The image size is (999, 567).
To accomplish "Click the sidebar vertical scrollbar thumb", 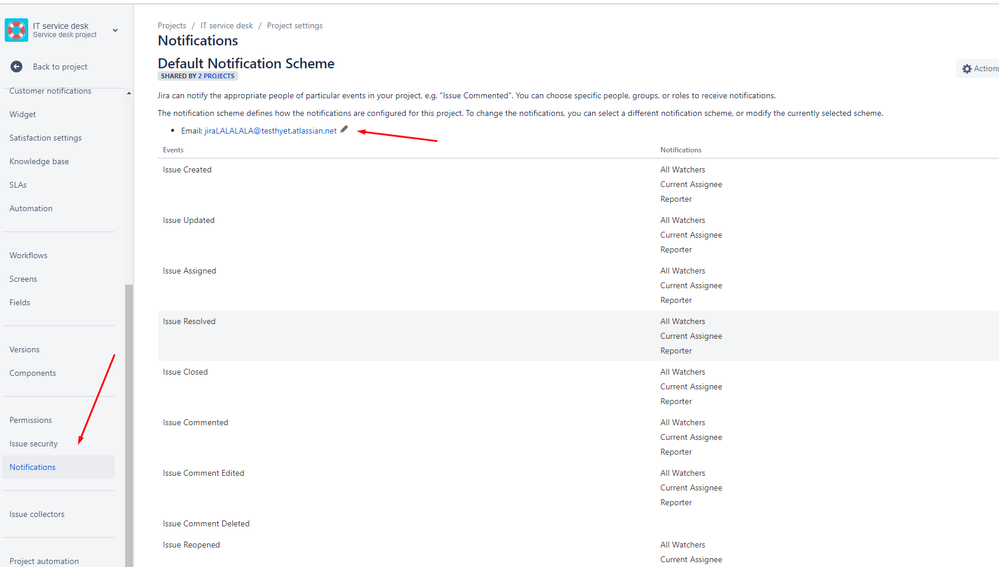I will (x=129, y=425).
